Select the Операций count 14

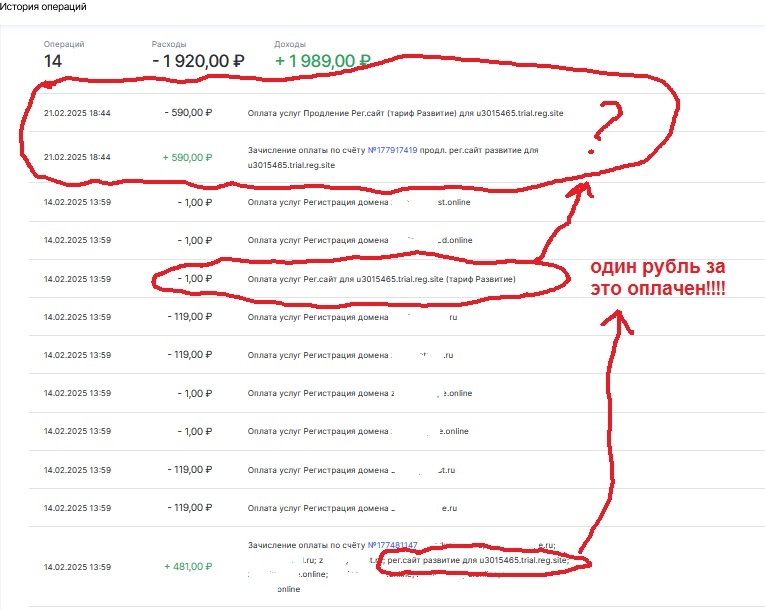pos(53,61)
